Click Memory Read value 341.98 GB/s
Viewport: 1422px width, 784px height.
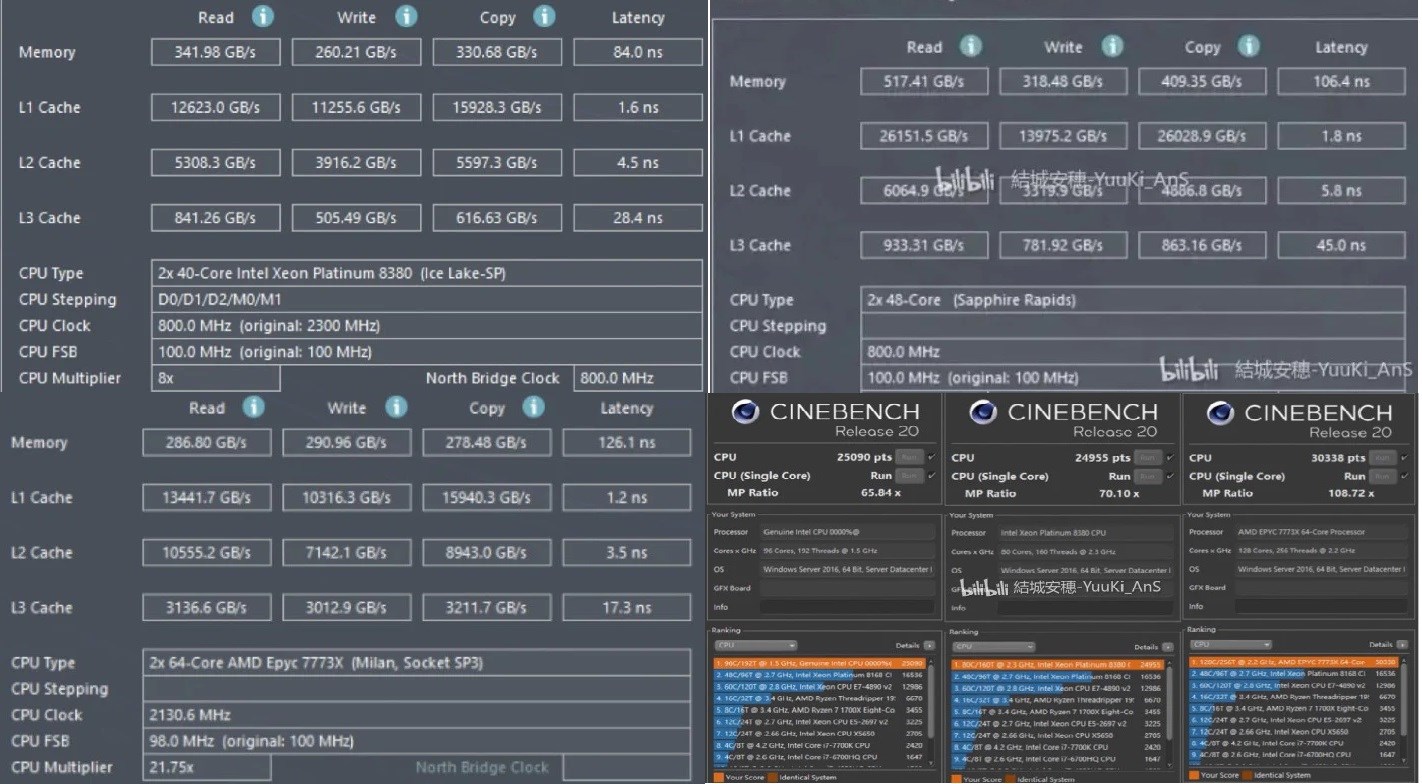coord(215,52)
